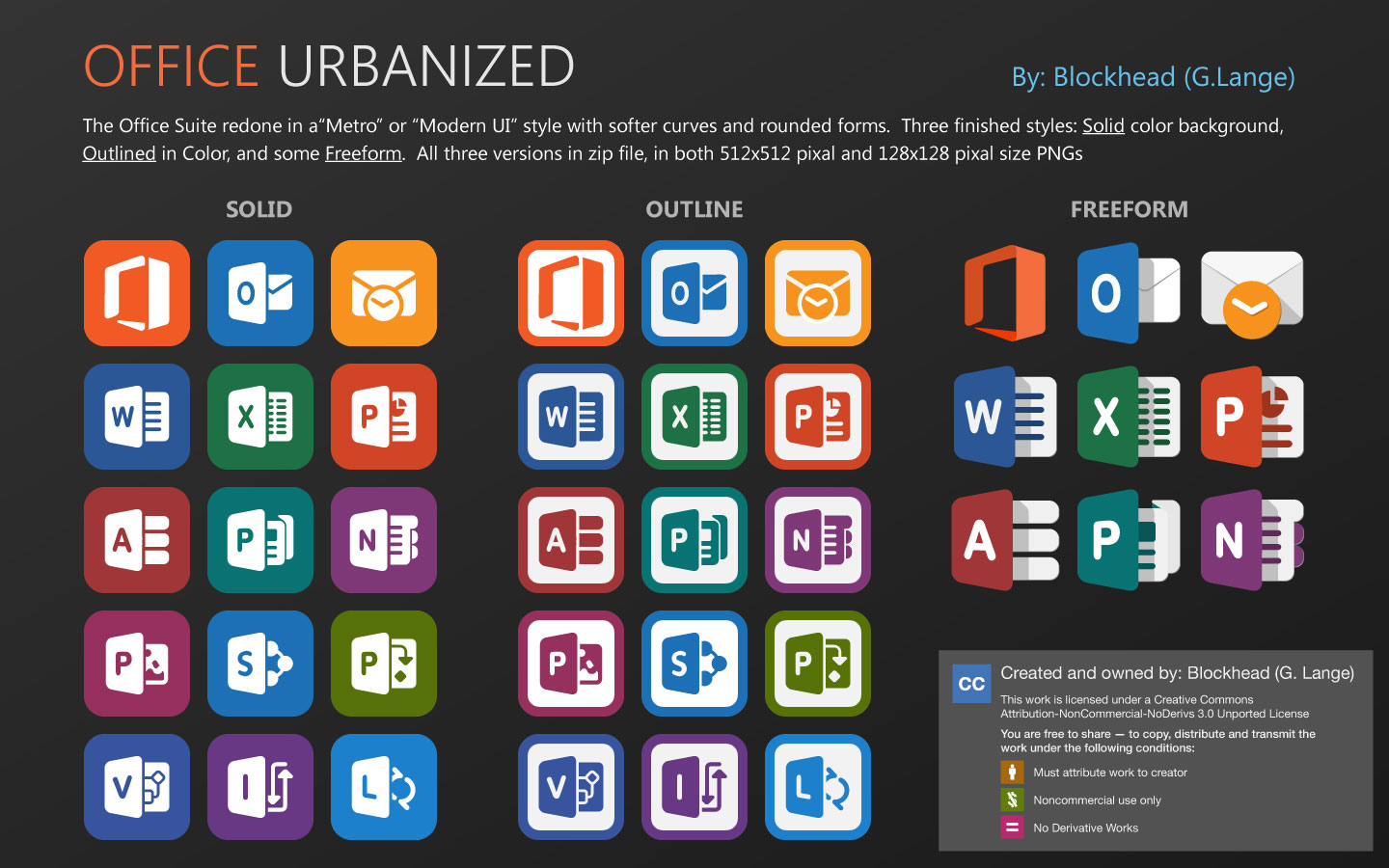Click the outlined SharePoint icon
The image size is (1389, 868).
tap(694, 664)
